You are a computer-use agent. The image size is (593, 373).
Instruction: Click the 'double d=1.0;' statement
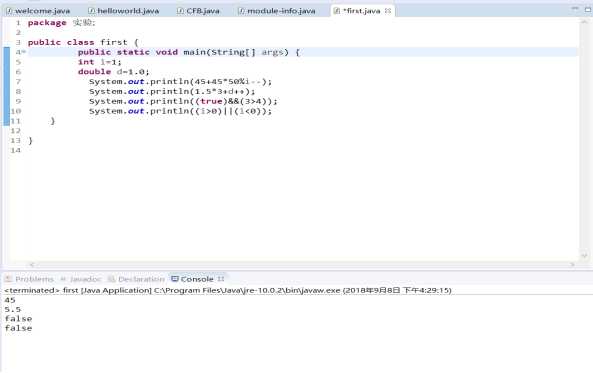[113, 72]
